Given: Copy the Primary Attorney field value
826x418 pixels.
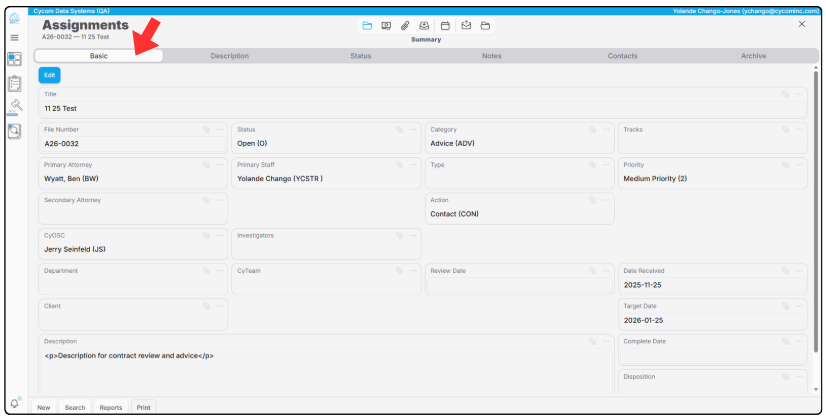Looking at the screenshot, I should (206, 164).
